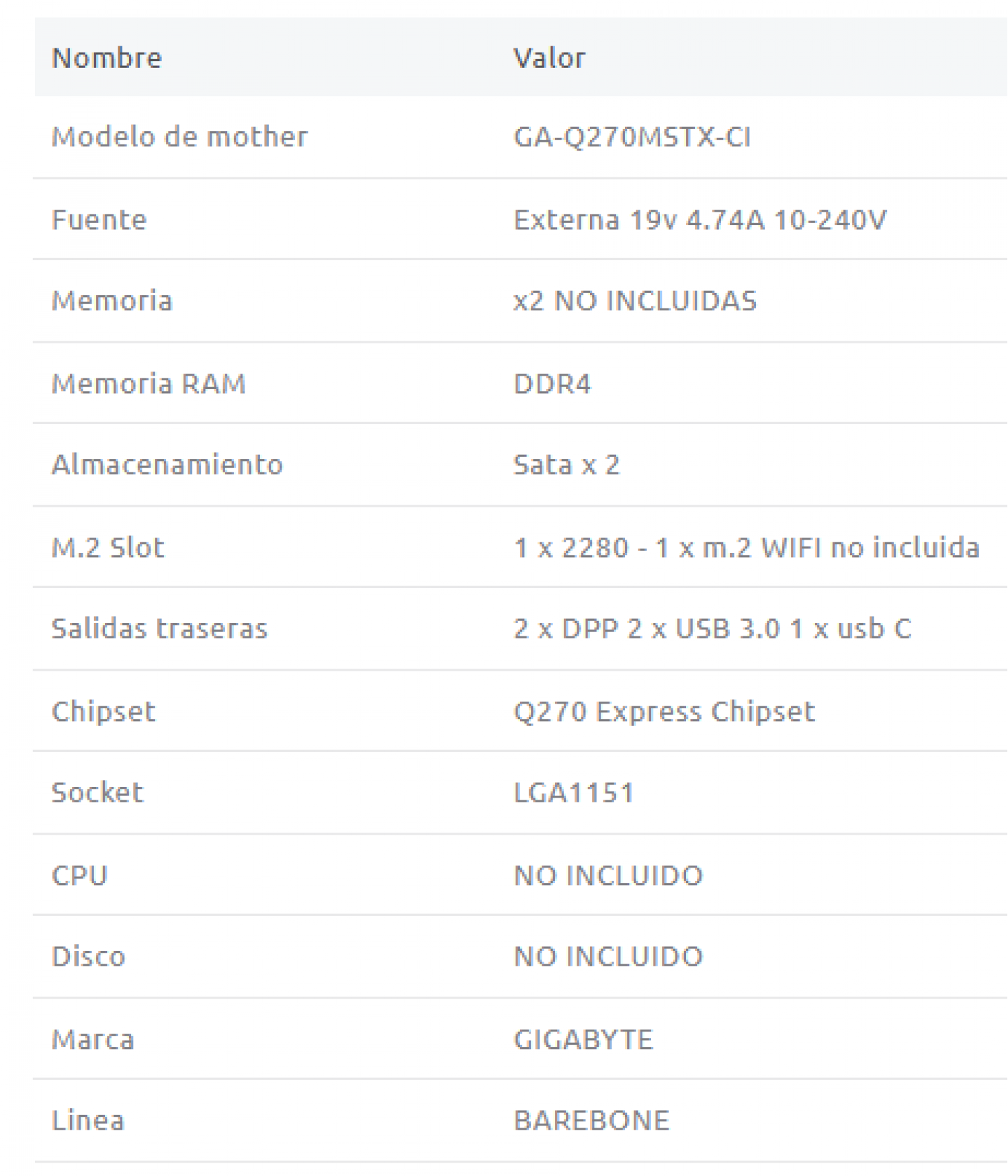Screen dimensions: 1008x1176
Task: Click the M.2 Slot label
Action: (x=108, y=548)
